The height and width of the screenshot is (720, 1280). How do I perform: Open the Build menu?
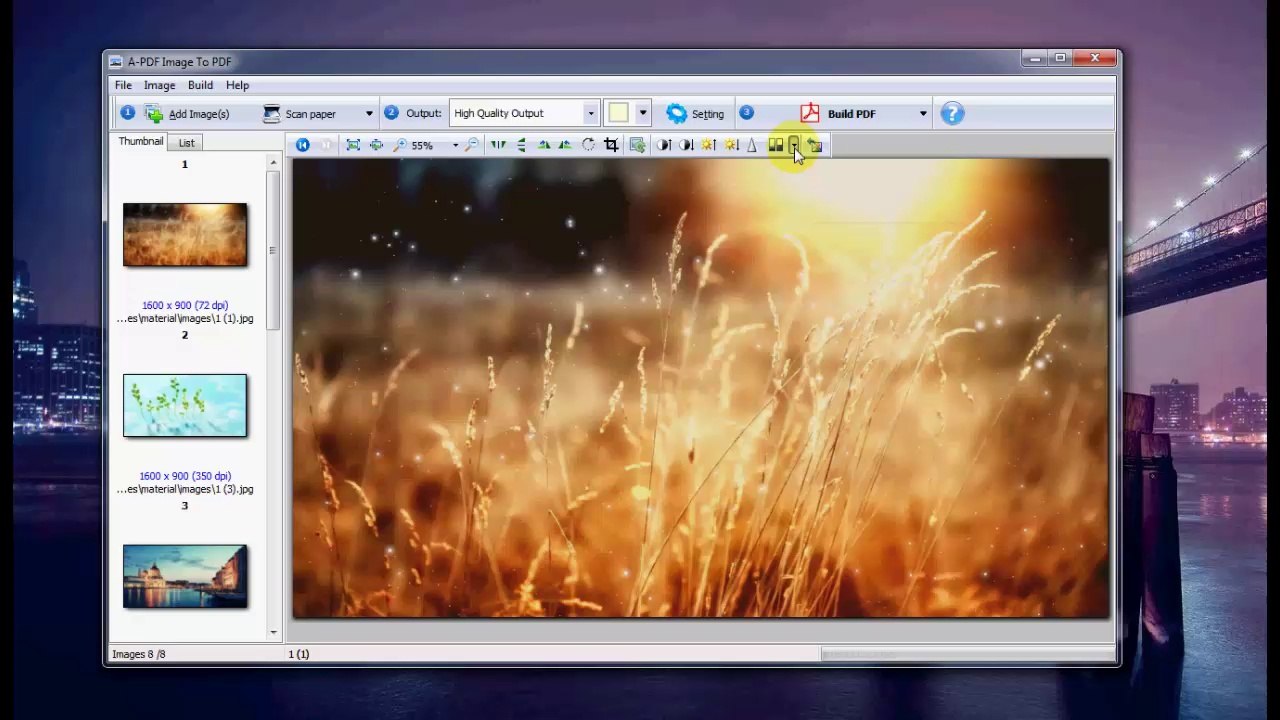point(200,86)
